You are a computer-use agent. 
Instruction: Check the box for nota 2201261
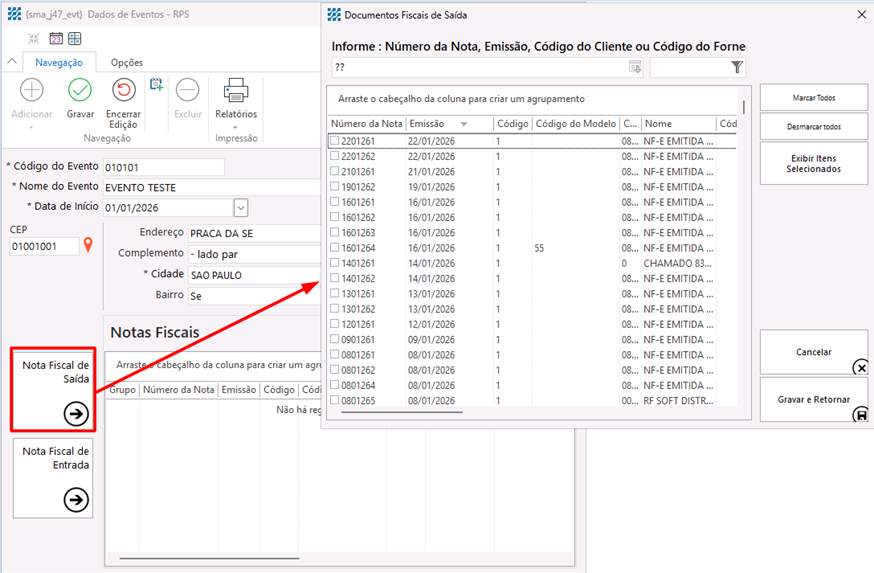pyautogui.click(x=335, y=141)
